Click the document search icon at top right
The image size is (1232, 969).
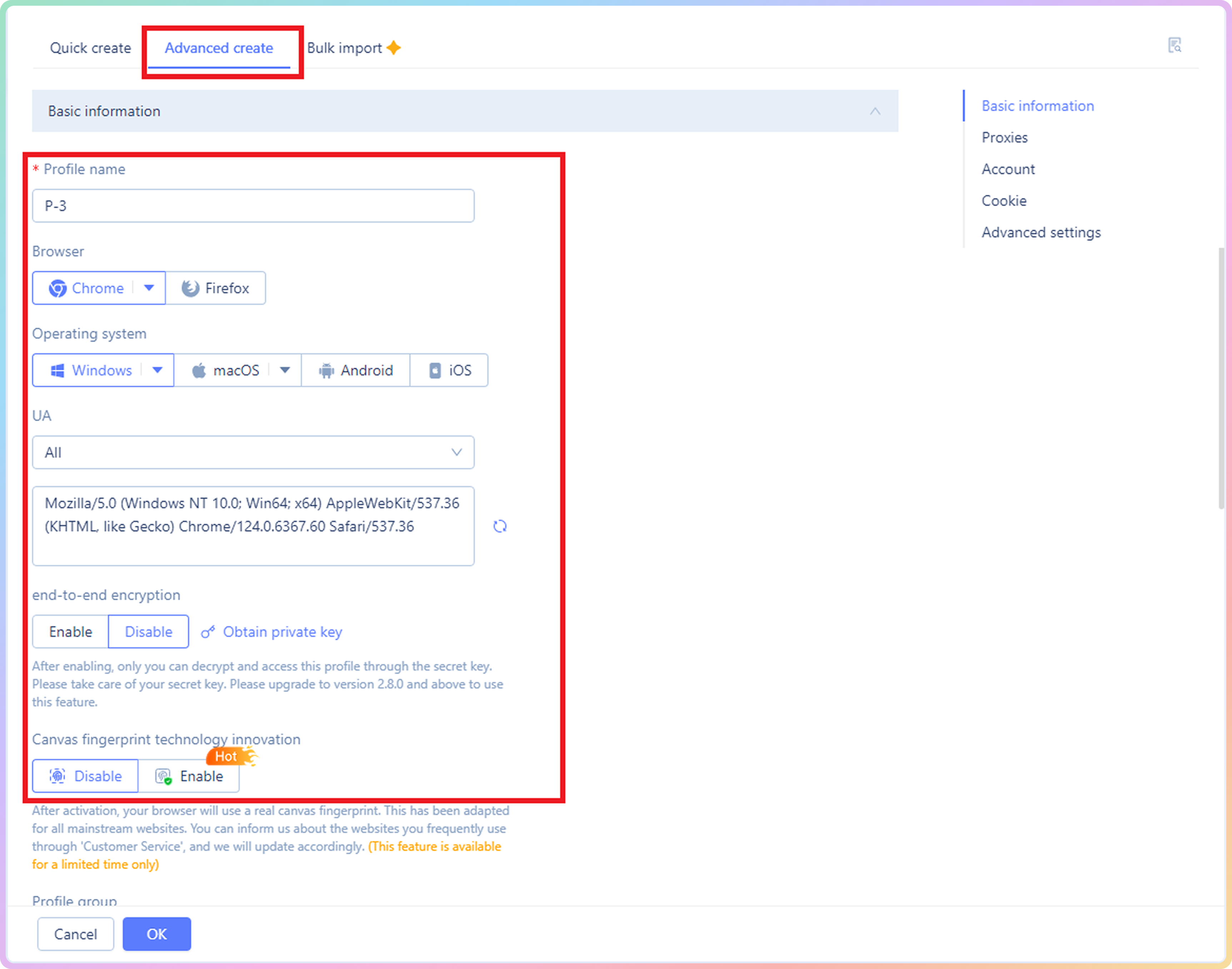[1174, 45]
